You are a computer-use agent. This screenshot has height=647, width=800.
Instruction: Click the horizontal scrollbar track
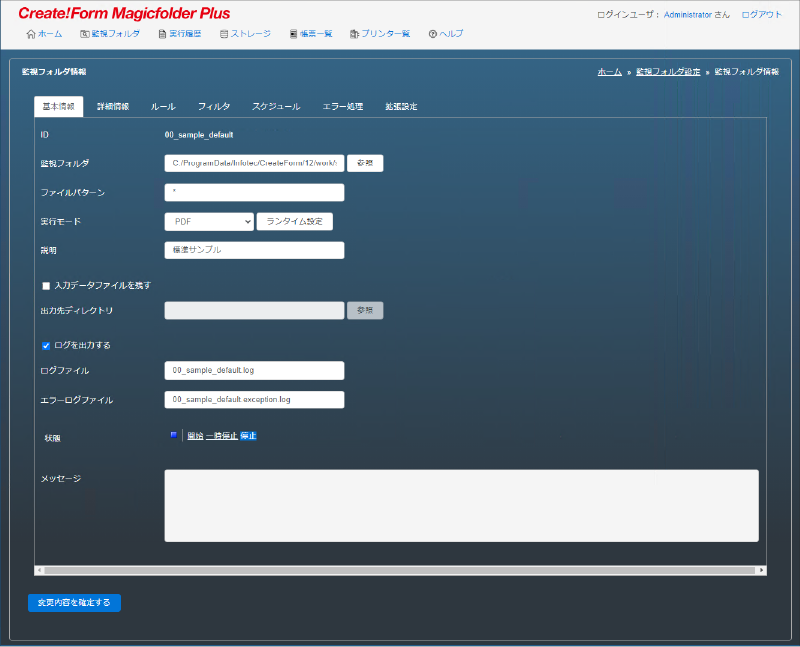pyautogui.click(x=399, y=570)
